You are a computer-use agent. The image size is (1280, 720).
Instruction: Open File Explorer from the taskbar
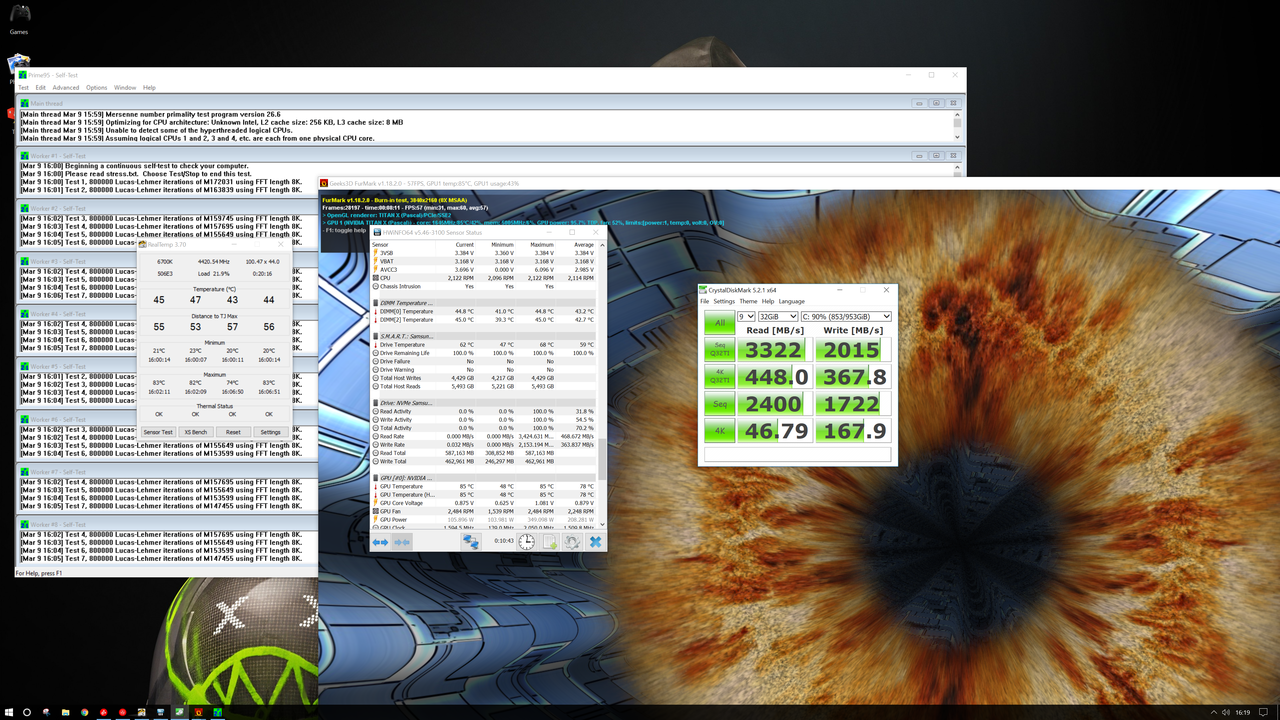pyautogui.click(x=65, y=712)
